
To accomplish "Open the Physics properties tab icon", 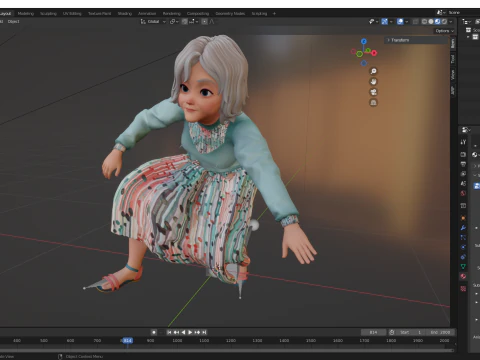I will (x=463, y=247).
